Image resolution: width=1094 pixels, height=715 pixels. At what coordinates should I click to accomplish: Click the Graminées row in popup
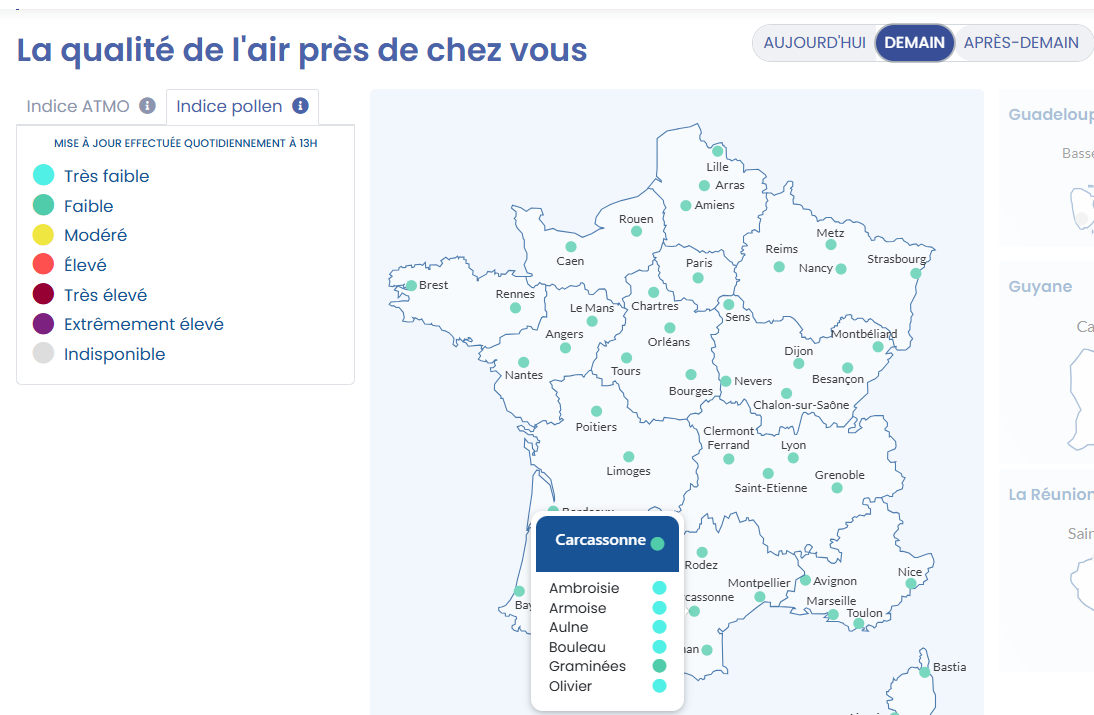click(607, 666)
